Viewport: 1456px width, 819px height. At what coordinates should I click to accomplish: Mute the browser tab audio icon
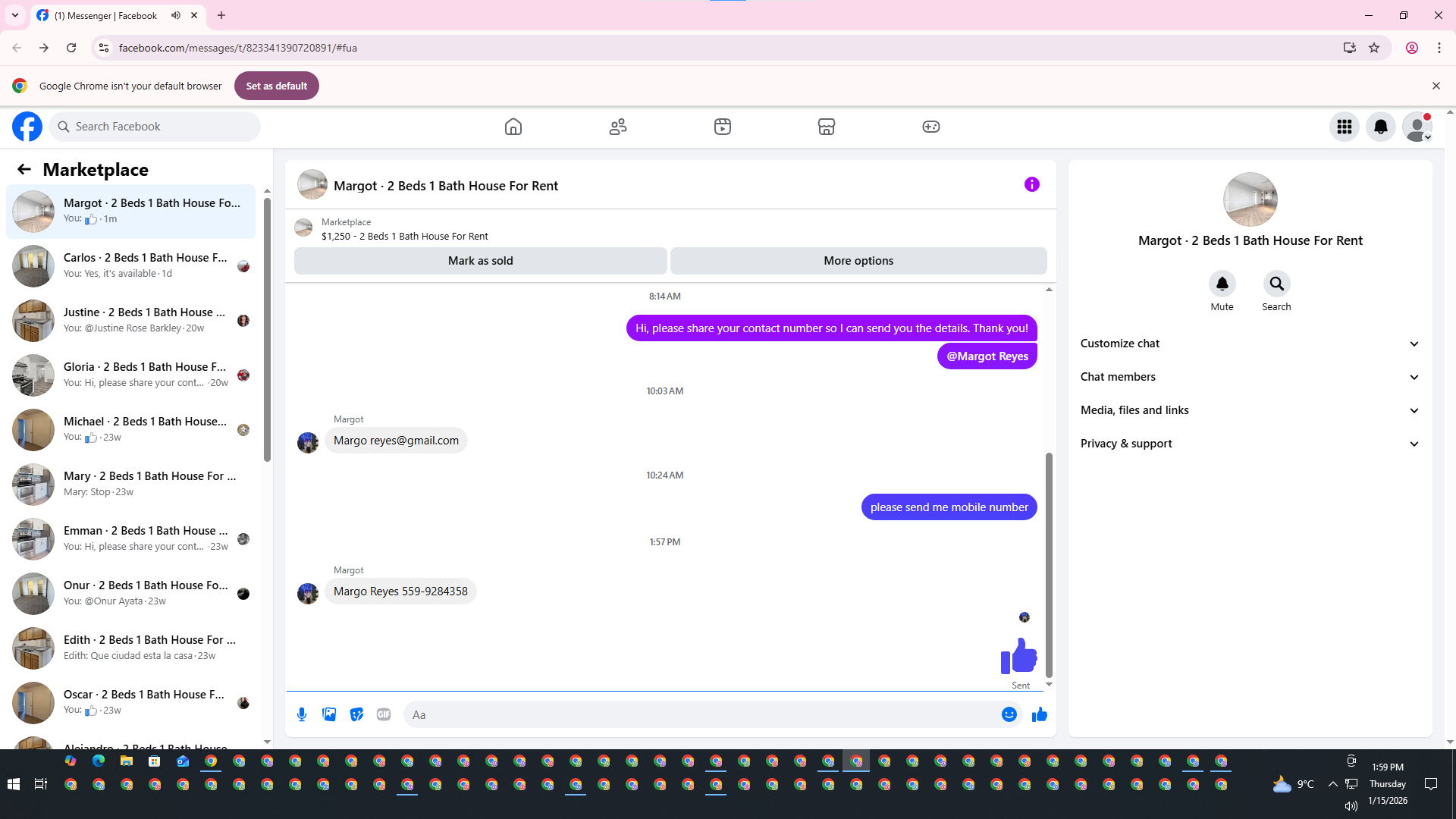tap(176, 15)
